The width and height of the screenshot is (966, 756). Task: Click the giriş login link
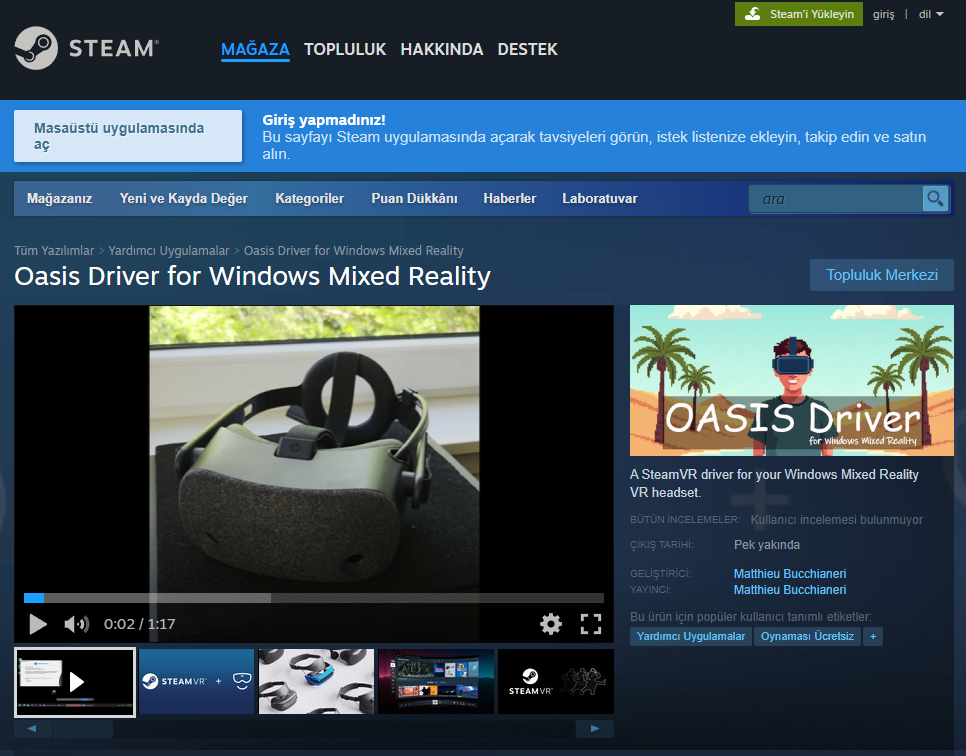(x=883, y=14)
